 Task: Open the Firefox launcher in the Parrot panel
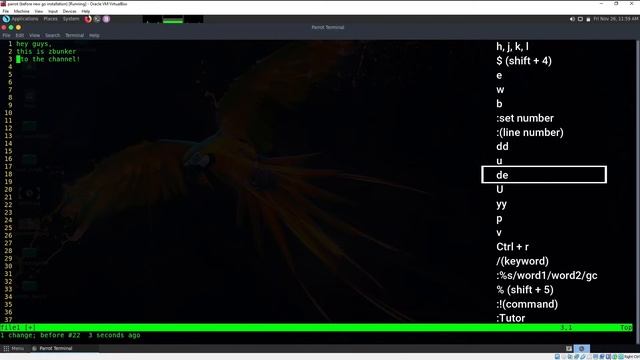(88, 19)
